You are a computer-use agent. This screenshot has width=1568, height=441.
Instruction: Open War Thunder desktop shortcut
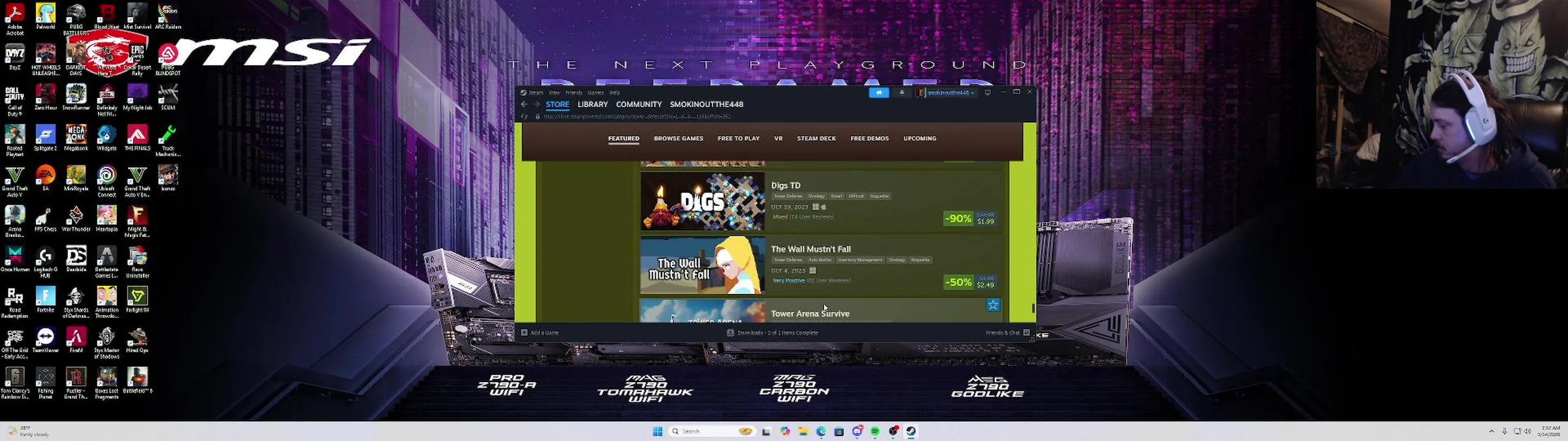[x=76, y=219]
